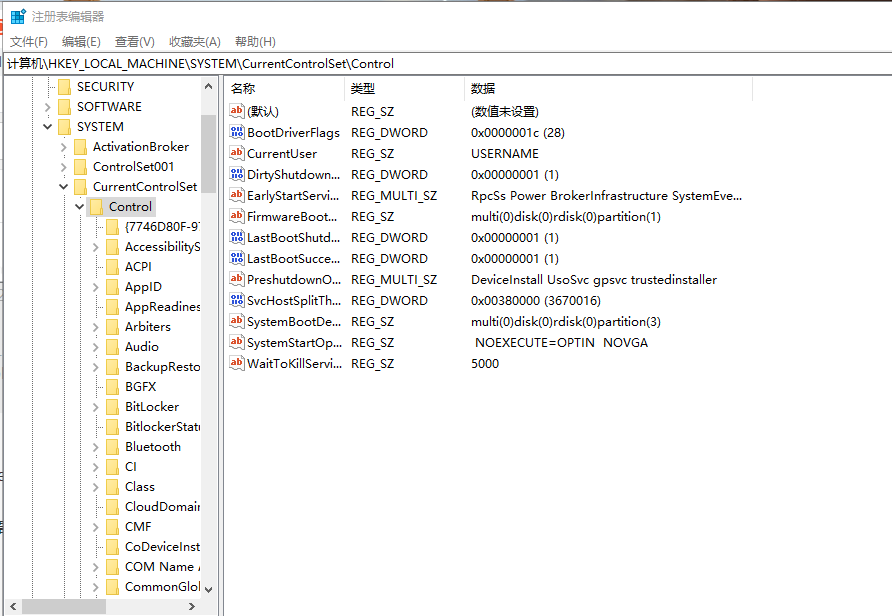Expand the SECURITY hive node
892x616 pixels.
click(x=48, y=87)
